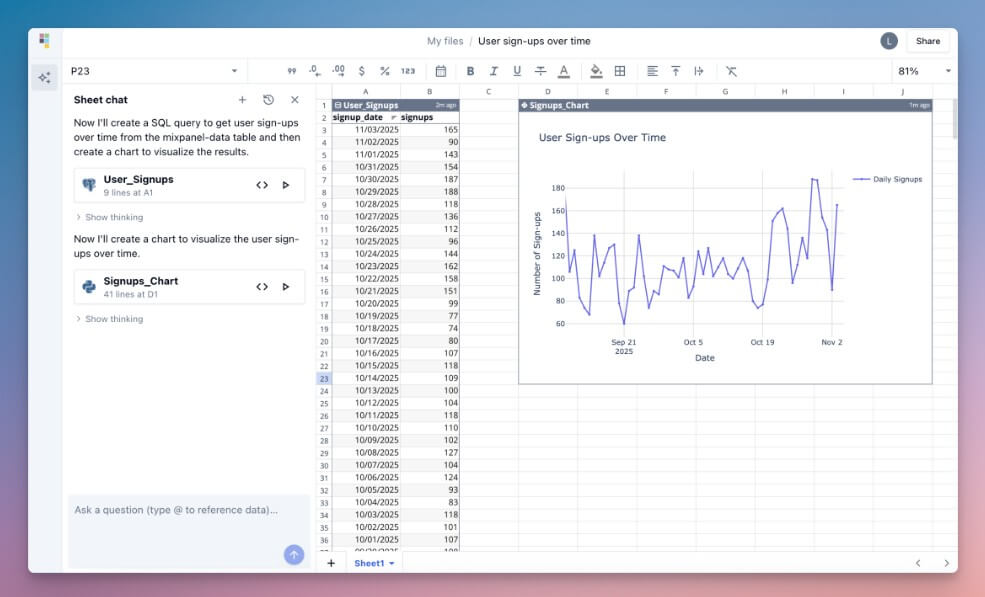
Task: Click the Share button
Action: (x=927, y=41)
